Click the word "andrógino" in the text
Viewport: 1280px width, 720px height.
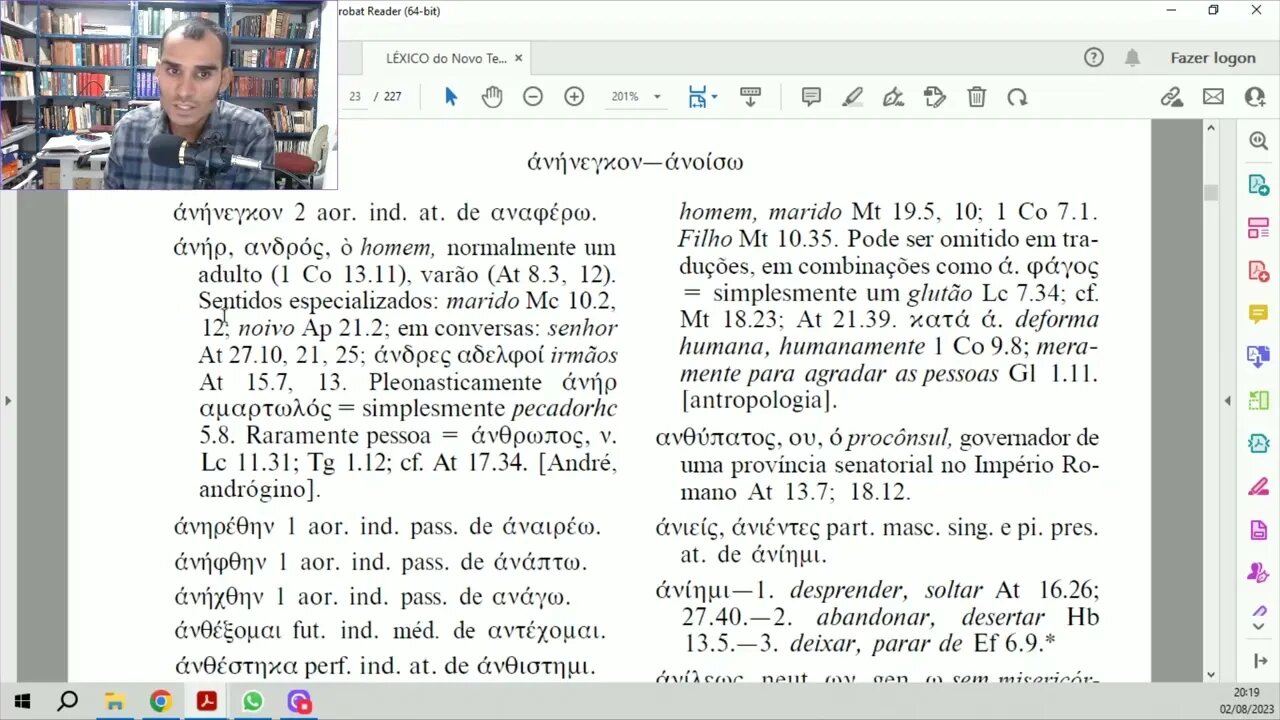coord(255,491)
